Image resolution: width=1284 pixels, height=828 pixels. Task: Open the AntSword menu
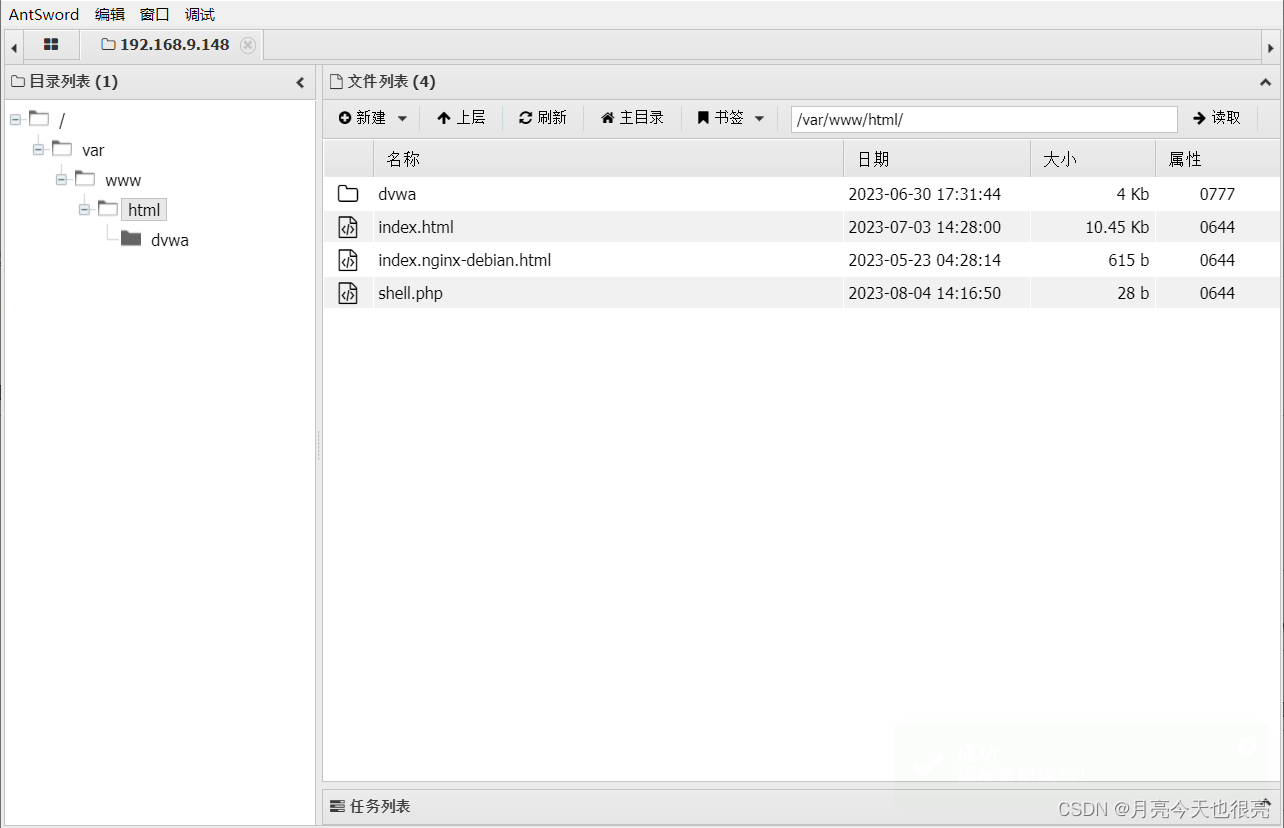point(44,14)
